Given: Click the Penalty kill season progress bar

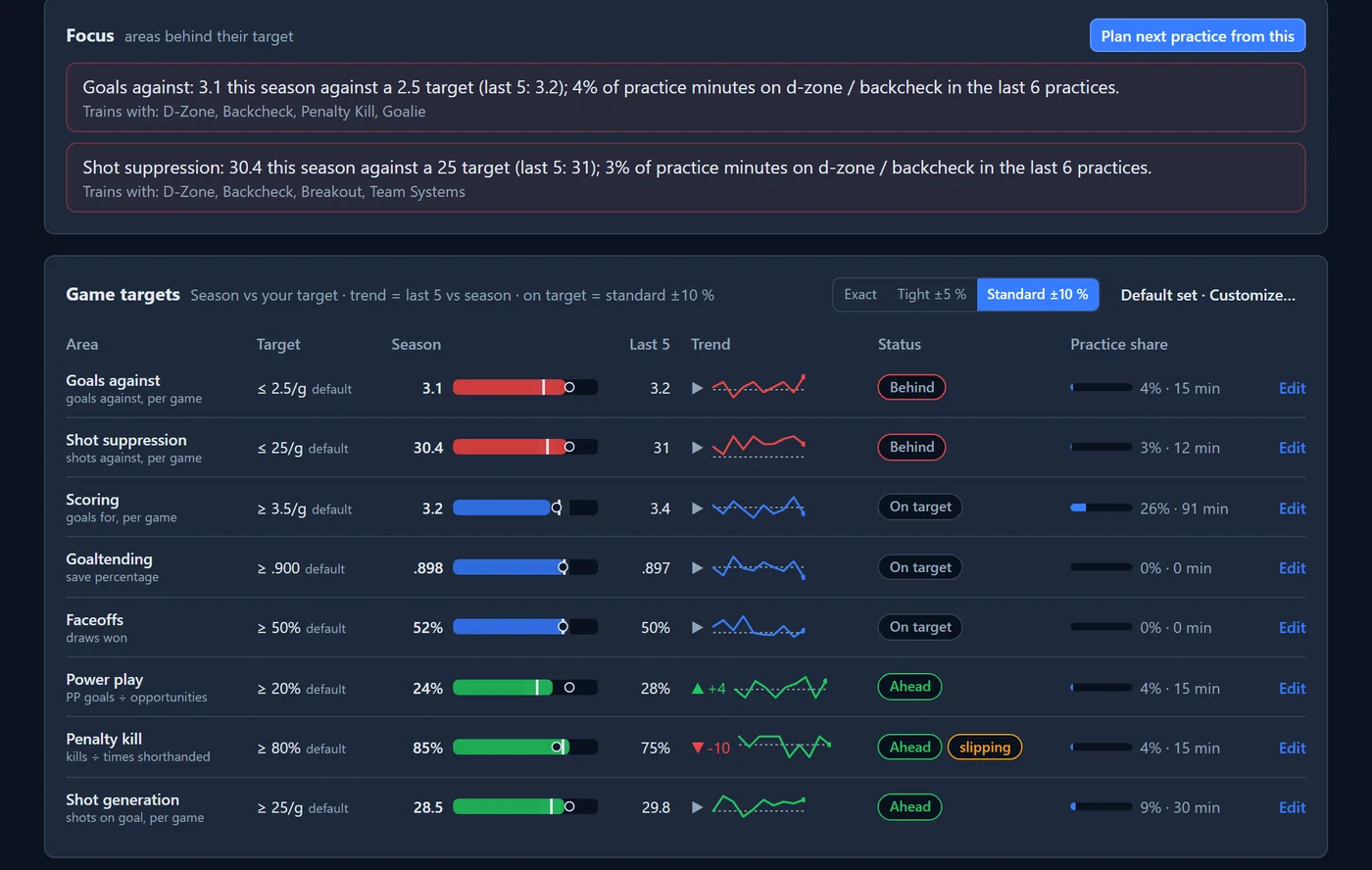Looking at the screenshot, I should coord(525,748).
